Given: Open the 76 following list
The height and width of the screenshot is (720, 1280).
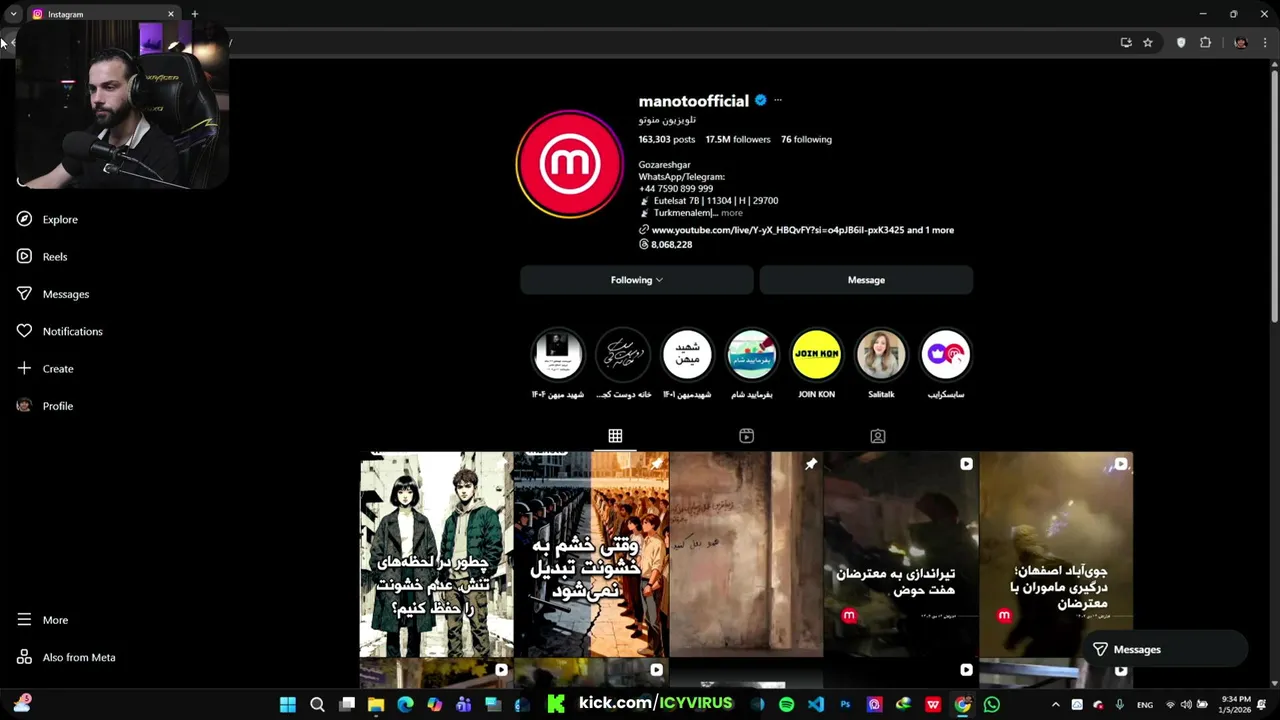Looking at the screenshot, I should coord(806,139).
